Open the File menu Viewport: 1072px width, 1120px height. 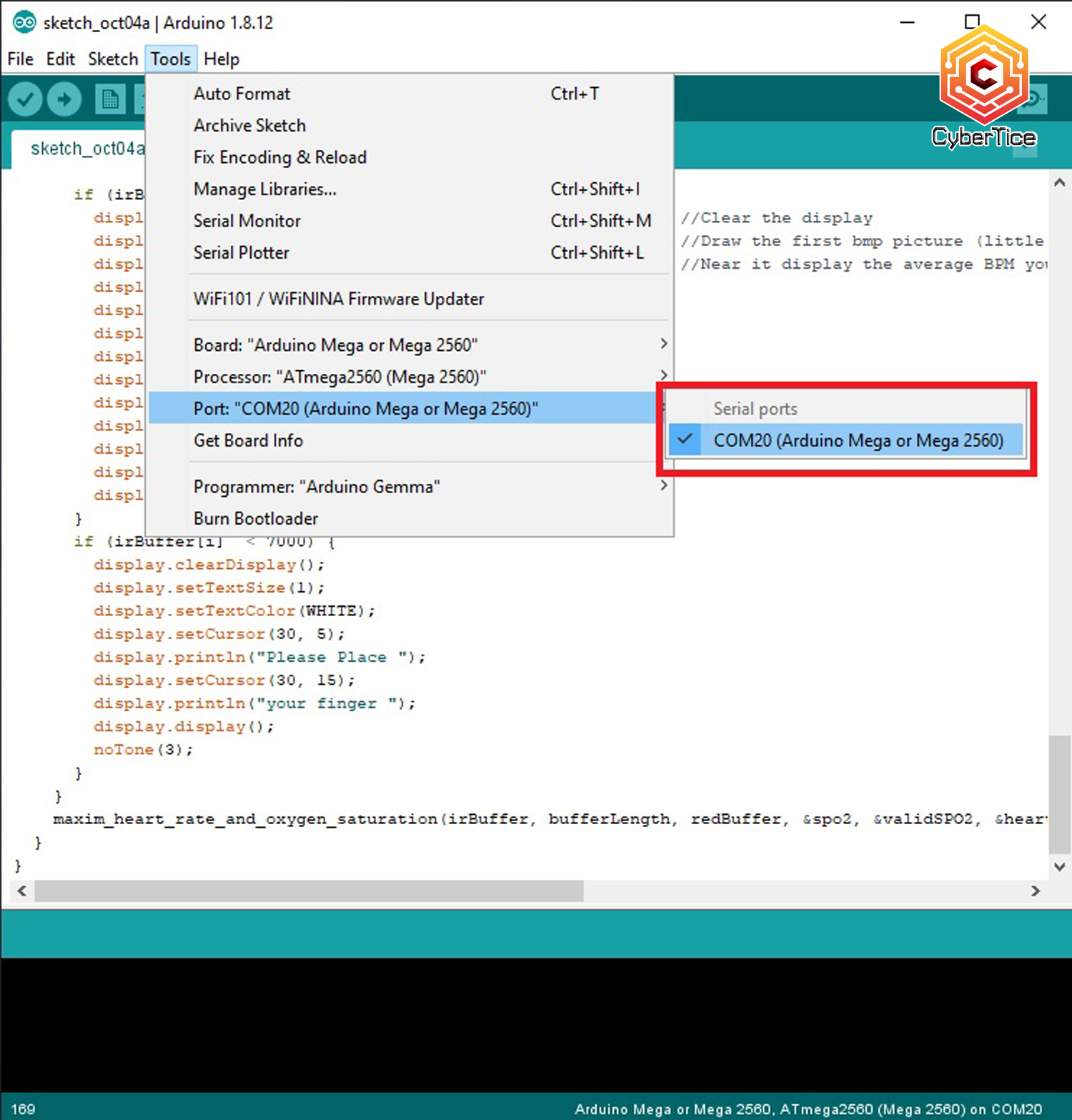click(x=19, y=59)
